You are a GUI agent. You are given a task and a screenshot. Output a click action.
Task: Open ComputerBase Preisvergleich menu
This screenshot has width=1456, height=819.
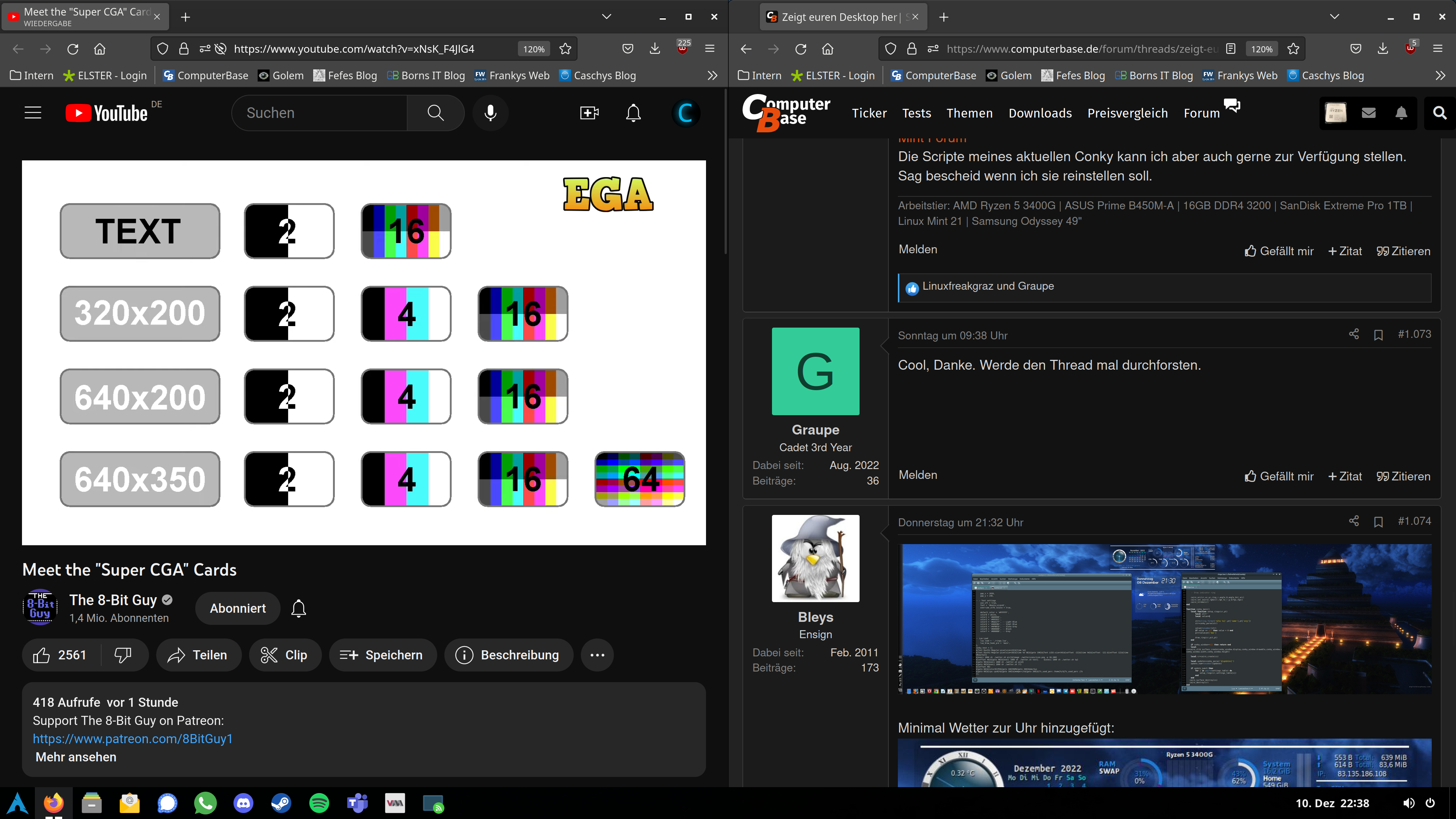coord(1128,113)
